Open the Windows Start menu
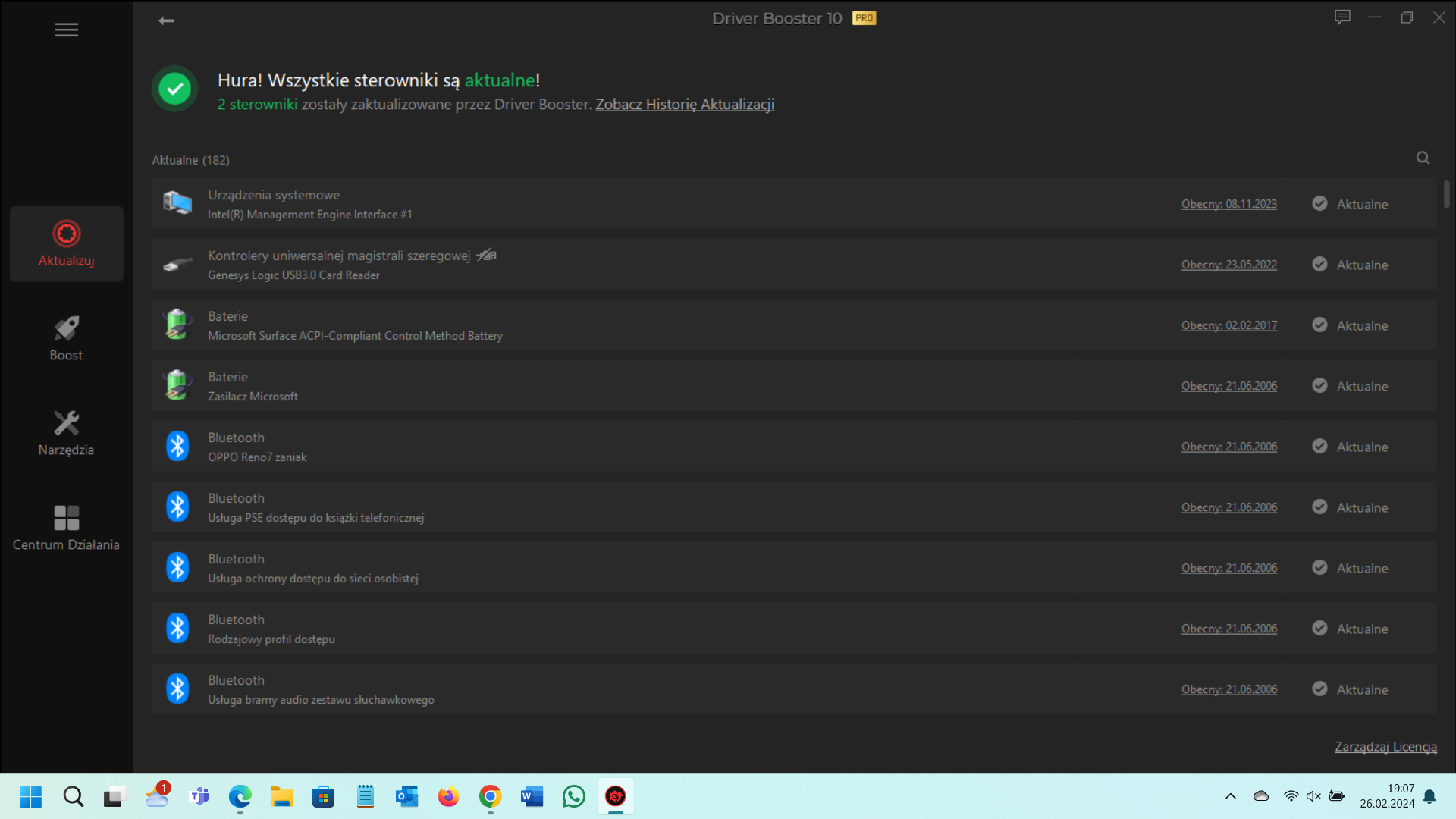 click(31, 796)
